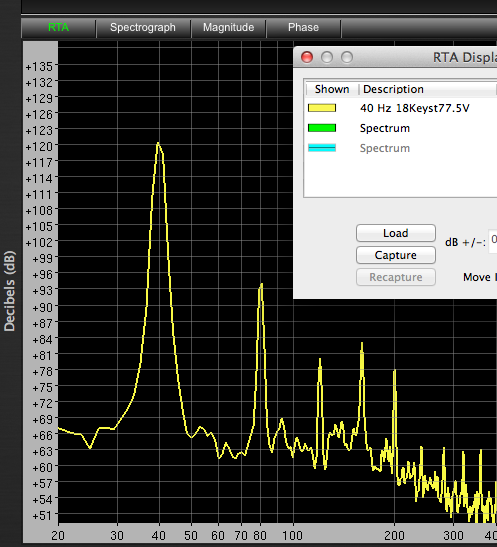Click the 100 frequency axis label

pos(292,535)
